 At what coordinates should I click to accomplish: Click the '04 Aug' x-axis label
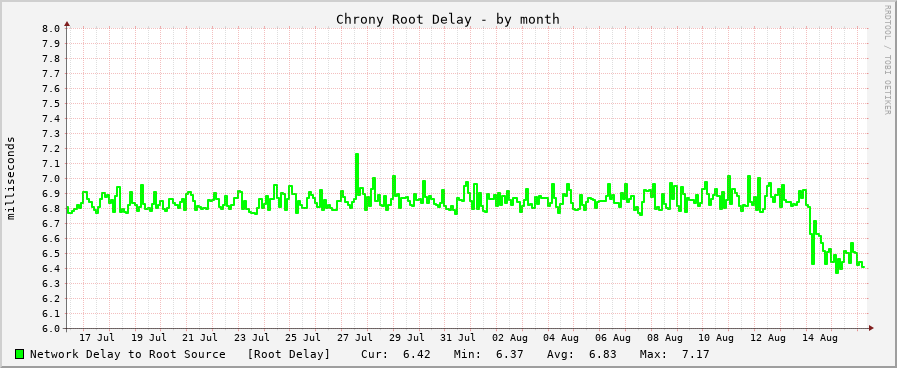tap(561, 338)
